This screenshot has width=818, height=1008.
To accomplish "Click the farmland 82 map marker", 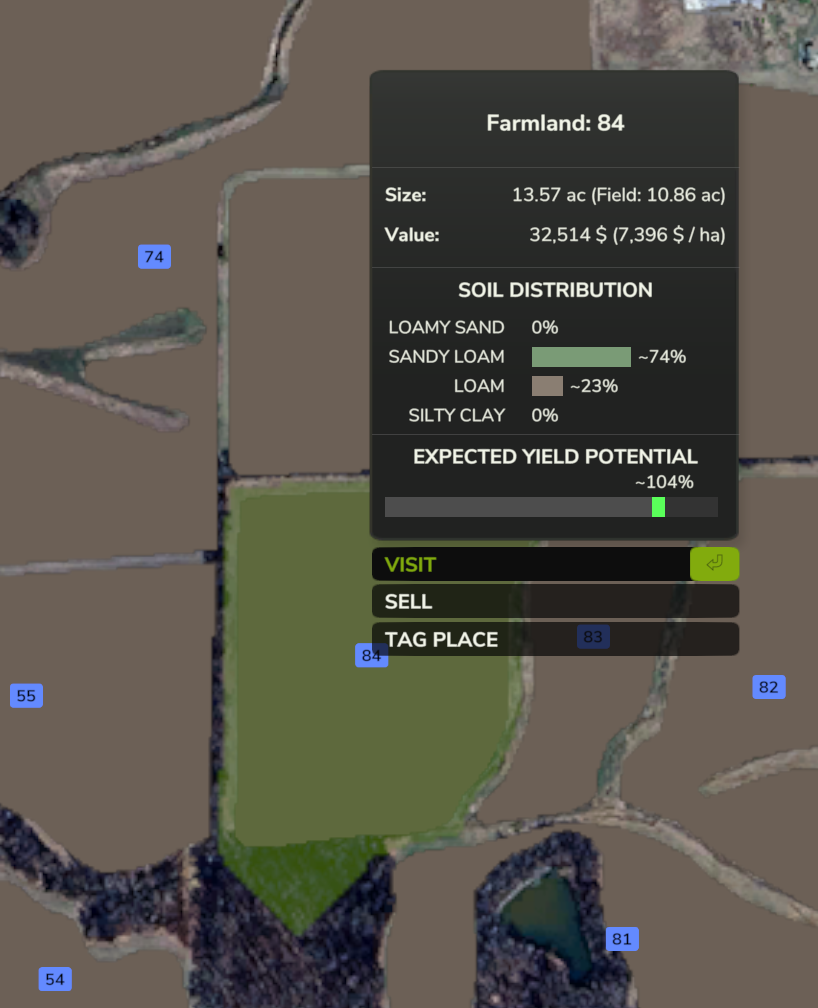I will (x=768, y=687).
